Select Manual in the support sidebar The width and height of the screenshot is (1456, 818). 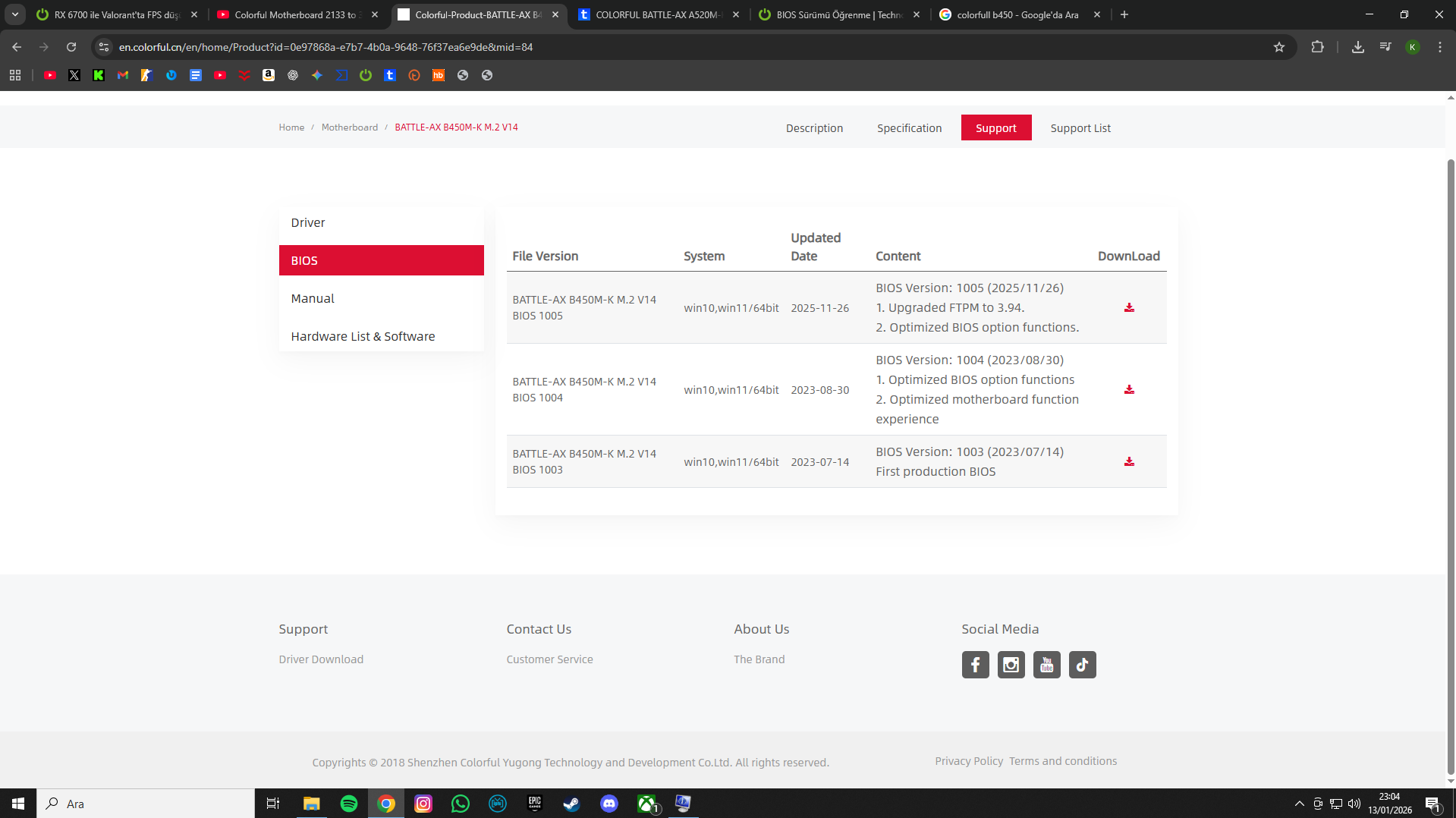[382, 298]
